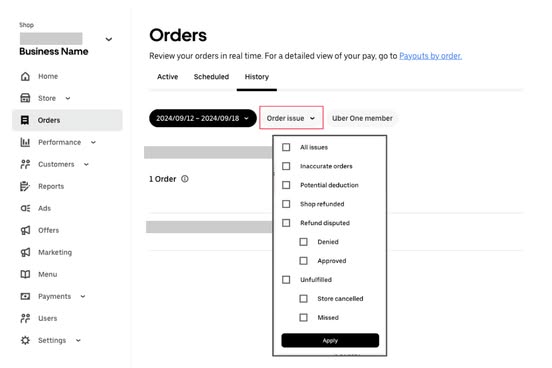Click the Apply button
The image size is (552, 368).
[x=330, y=341]
